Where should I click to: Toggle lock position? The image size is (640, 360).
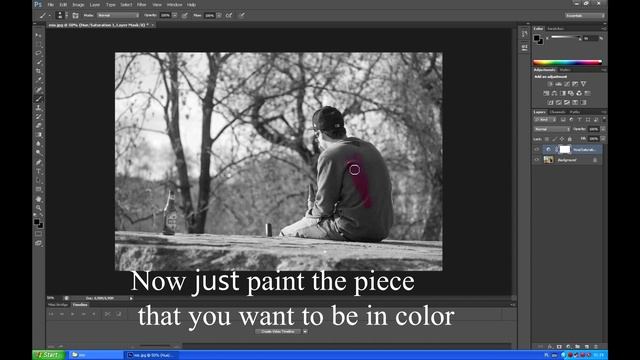562,139
